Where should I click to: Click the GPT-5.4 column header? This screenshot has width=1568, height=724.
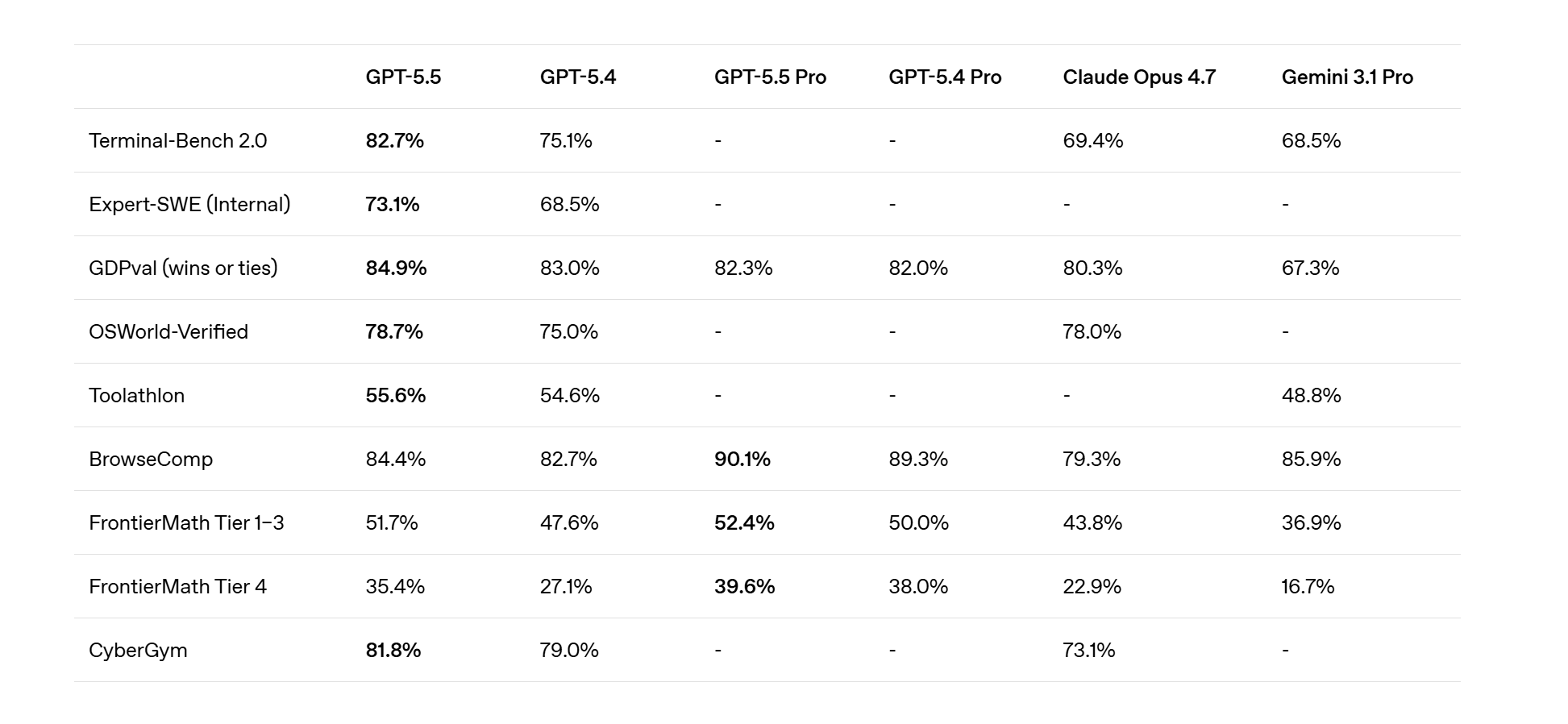point(578,77)
